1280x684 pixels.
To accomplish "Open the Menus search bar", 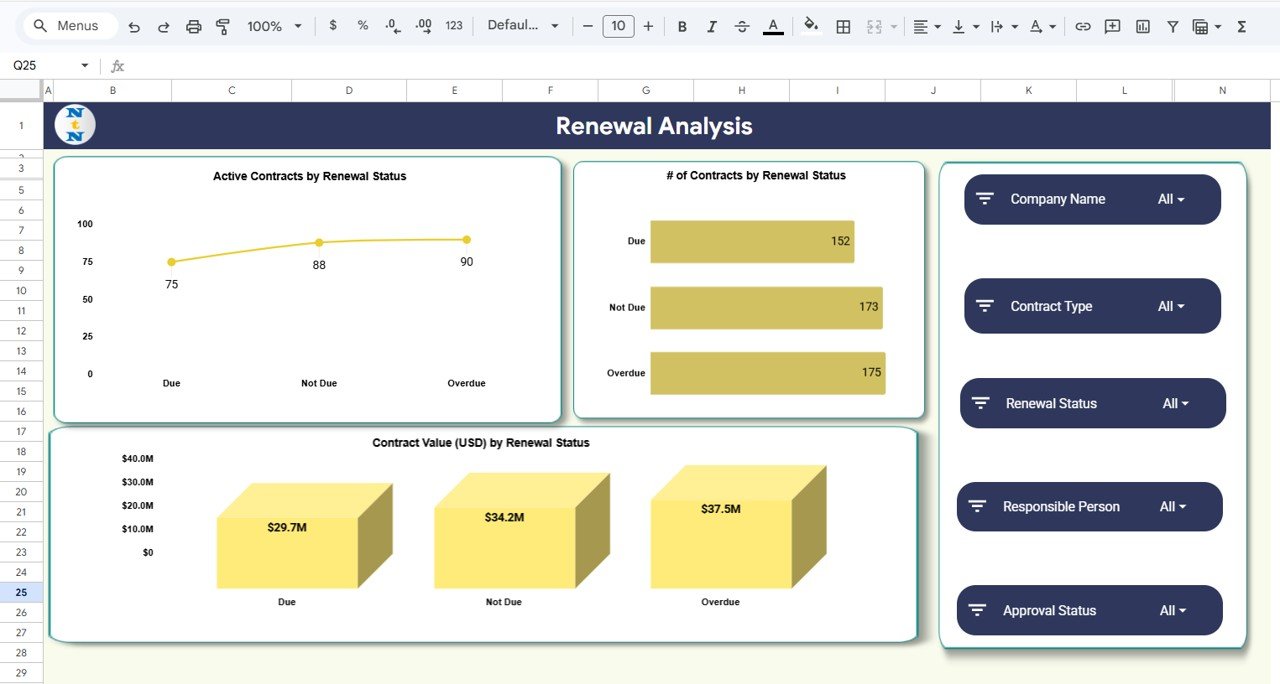I will coord(68,25).
